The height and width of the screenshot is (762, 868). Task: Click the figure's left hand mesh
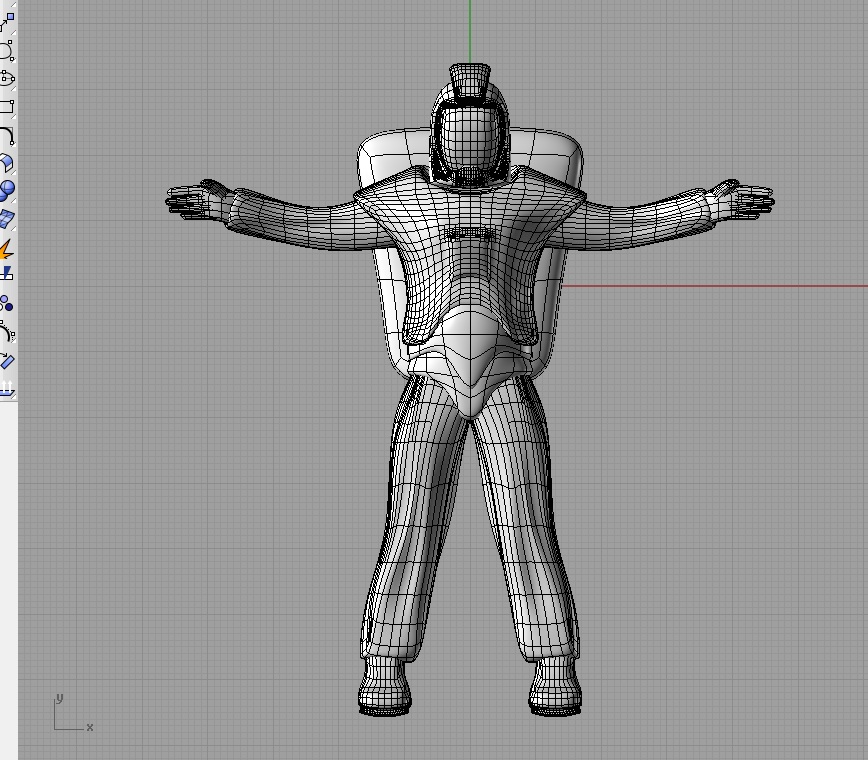pos(743,199)
